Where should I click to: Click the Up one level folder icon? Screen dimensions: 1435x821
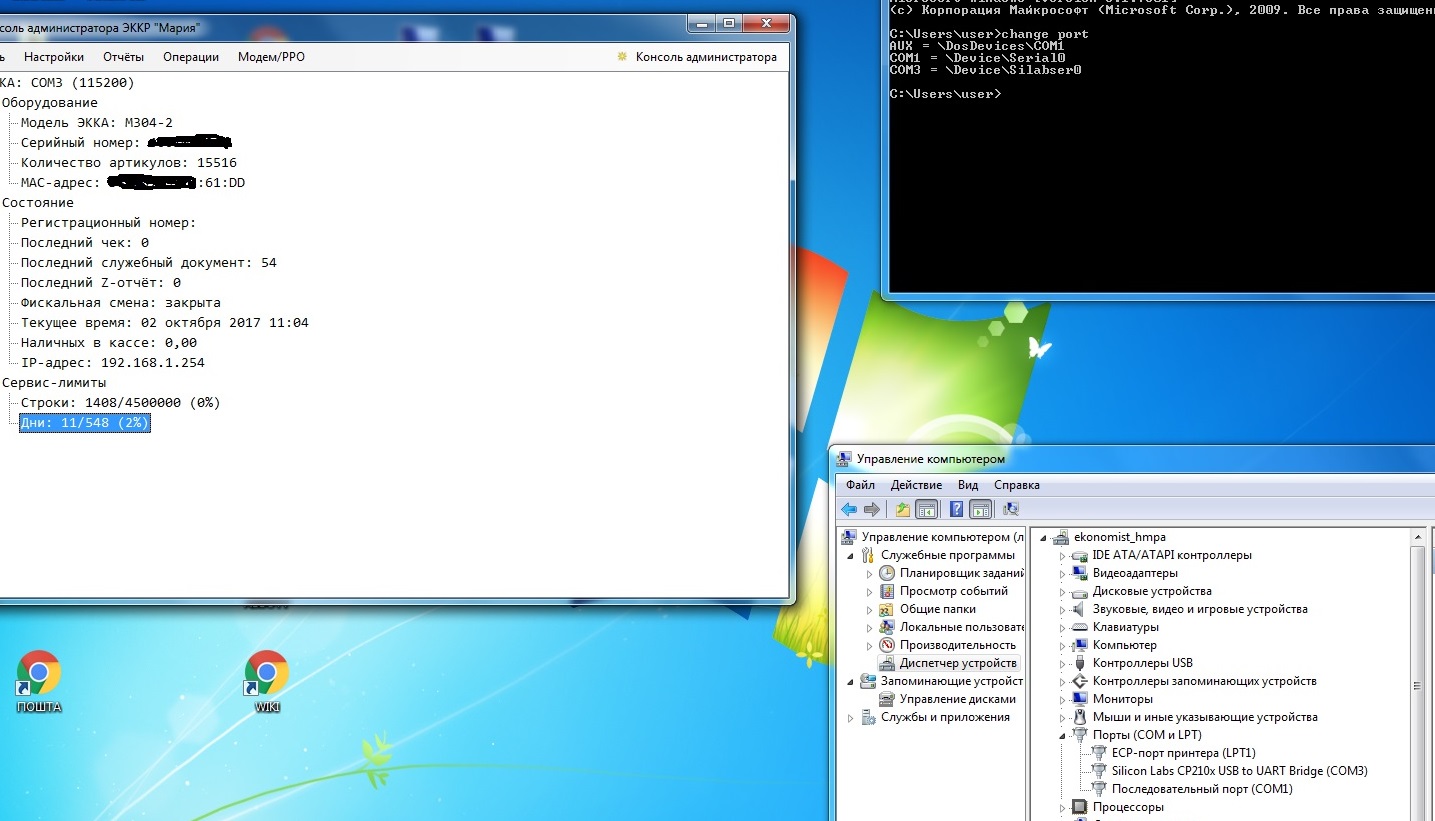pos(903,509)
